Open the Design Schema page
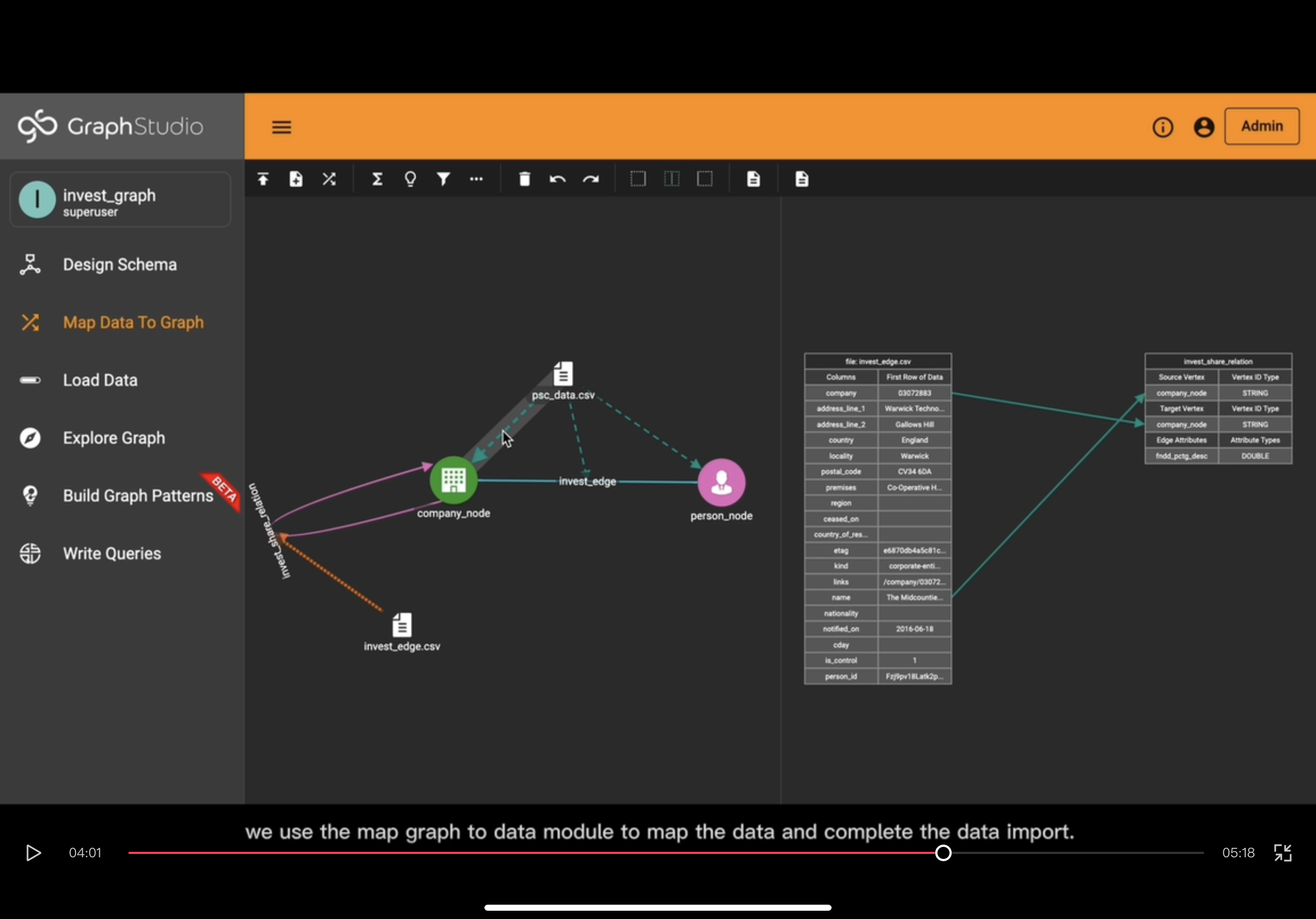1316x919 pixels. [x=119, y=264]
